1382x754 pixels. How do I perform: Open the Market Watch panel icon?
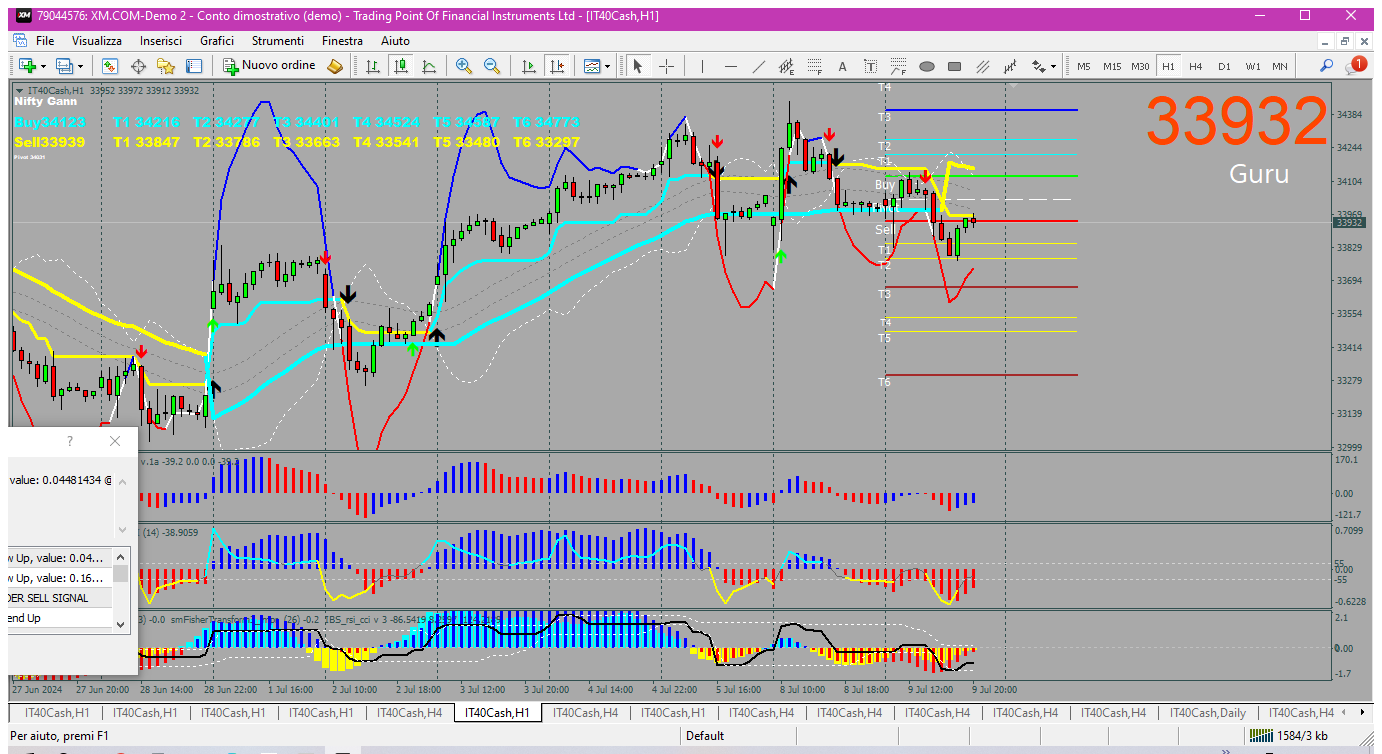[110, 66]
